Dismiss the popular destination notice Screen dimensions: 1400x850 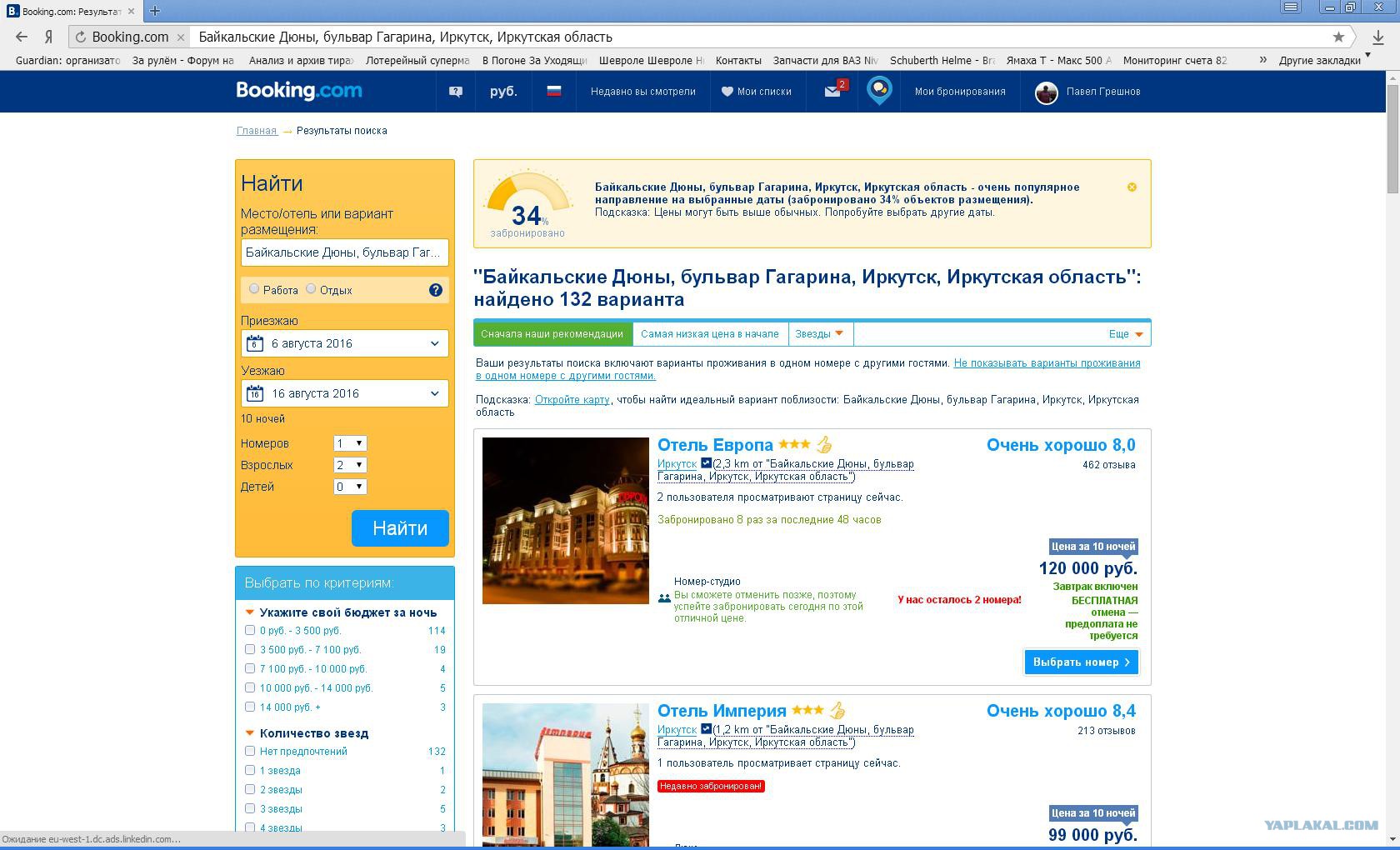point(1132,187)
